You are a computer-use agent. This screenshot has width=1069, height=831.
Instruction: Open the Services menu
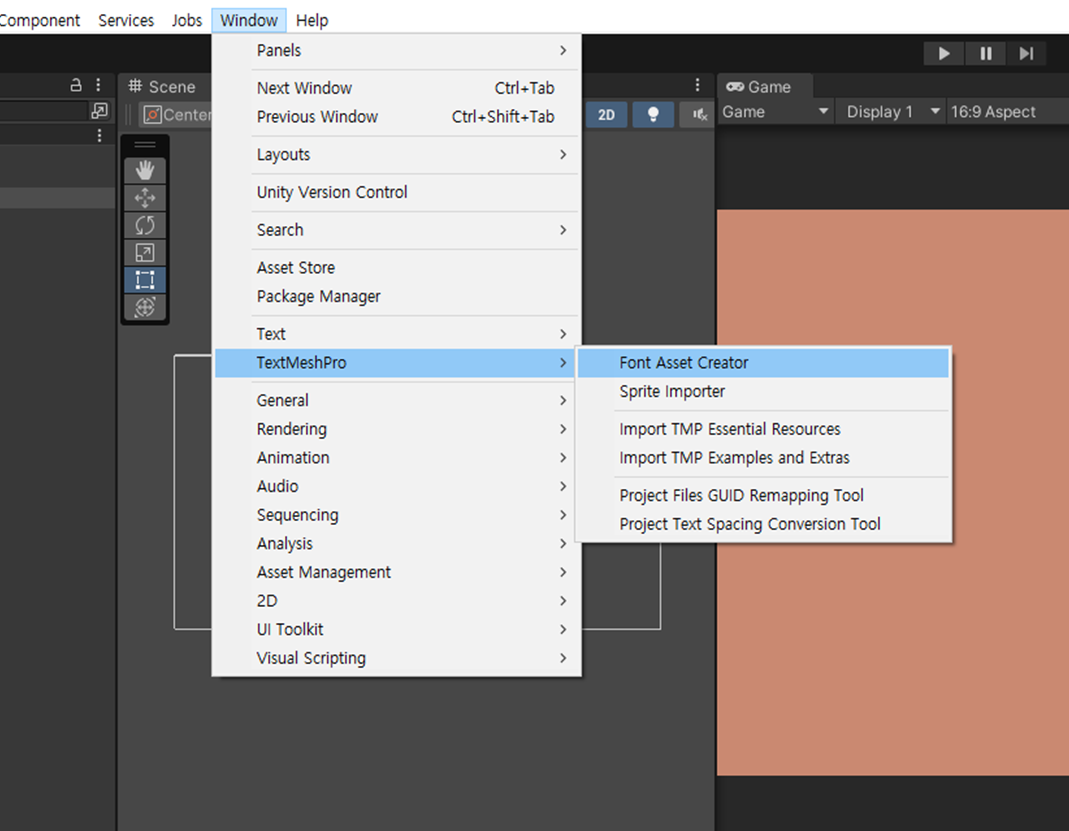126,20
